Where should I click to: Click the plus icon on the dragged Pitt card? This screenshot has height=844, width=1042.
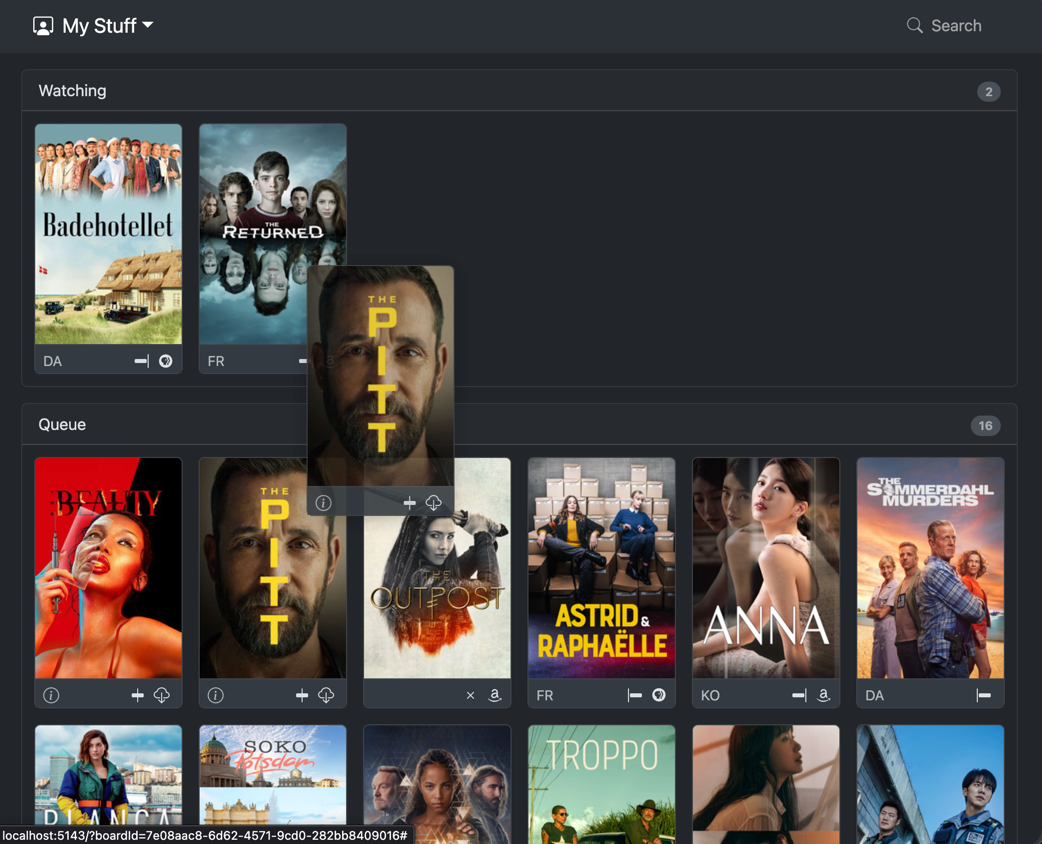[409, 503]
